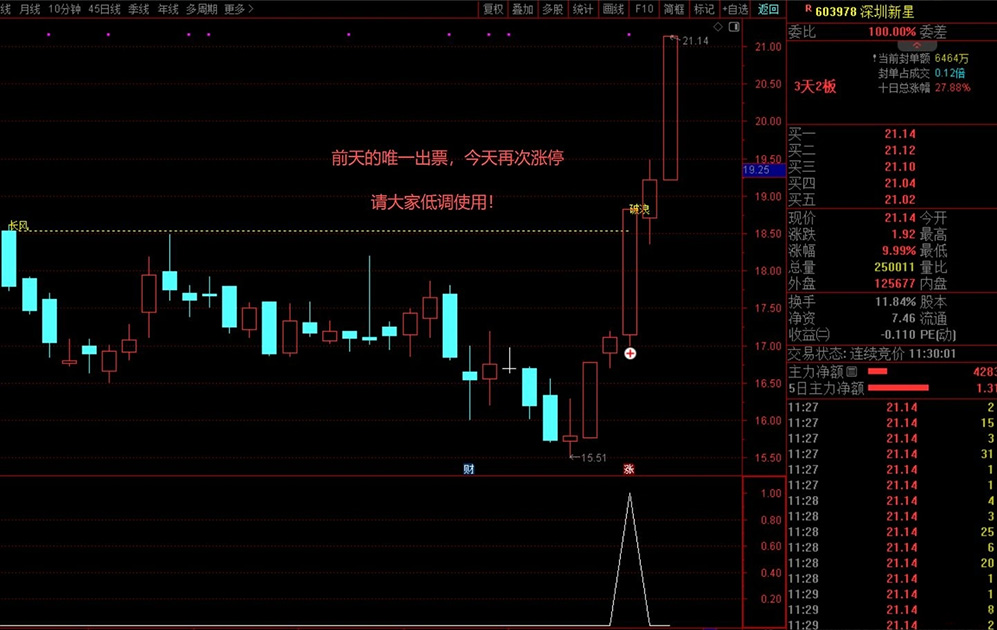The height and width of the screenshot is (630, 997).
Task: Toggle +自选 to add stock to watchlist
Action: point(733,9)
